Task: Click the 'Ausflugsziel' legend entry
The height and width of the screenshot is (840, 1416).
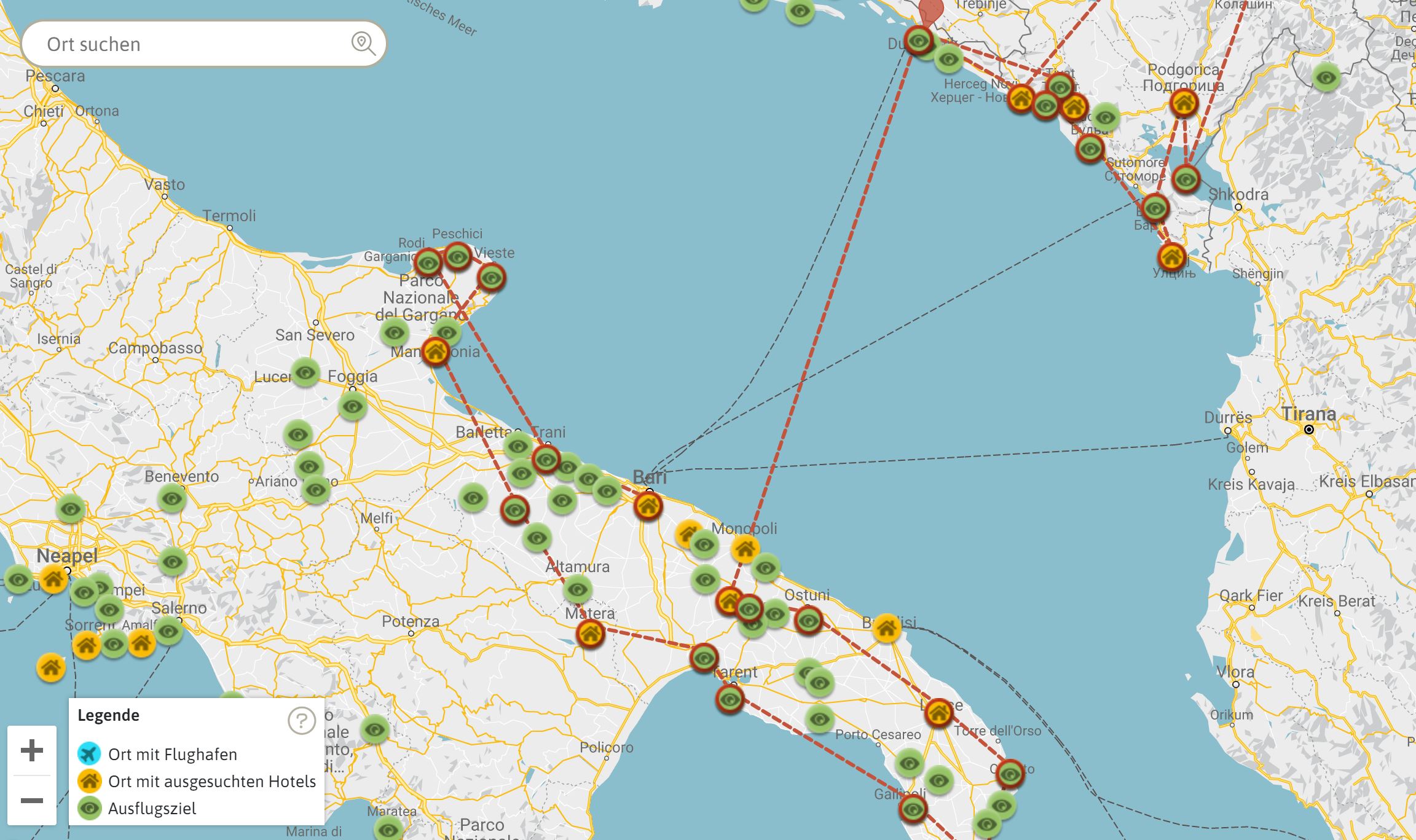Action: (x=137, y=808)
